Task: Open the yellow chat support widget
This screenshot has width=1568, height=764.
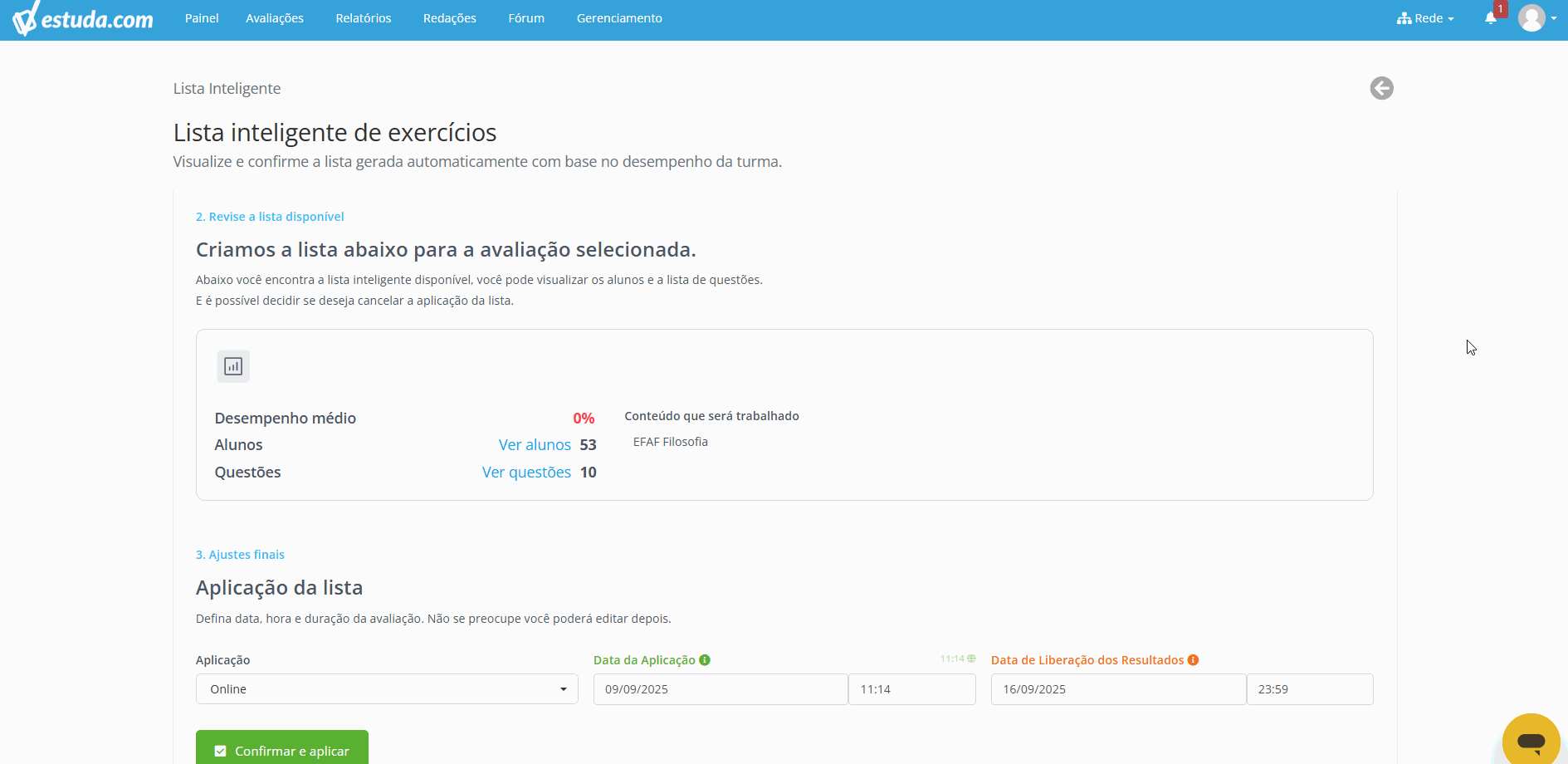Action: [1531, 739]
